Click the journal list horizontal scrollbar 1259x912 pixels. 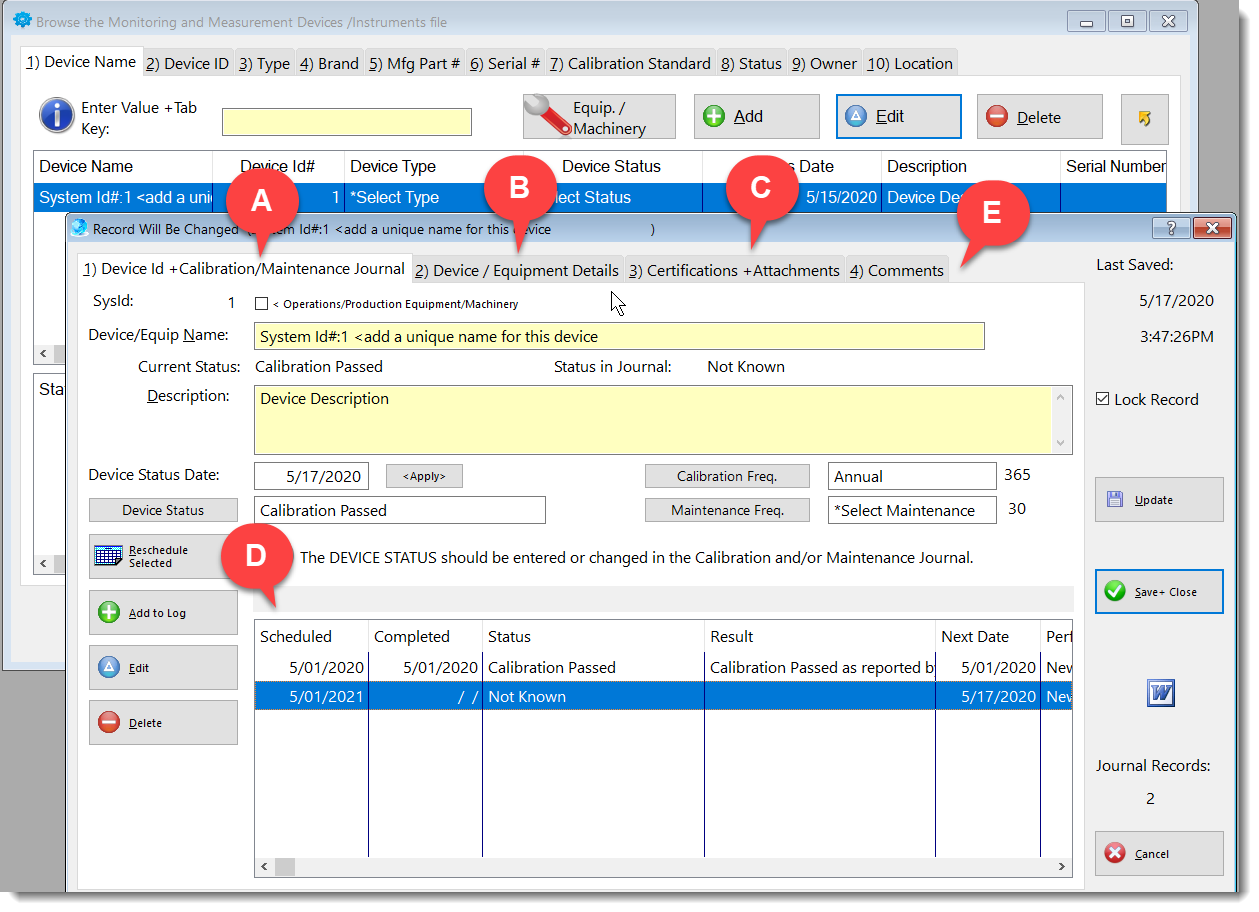(662, 866)
